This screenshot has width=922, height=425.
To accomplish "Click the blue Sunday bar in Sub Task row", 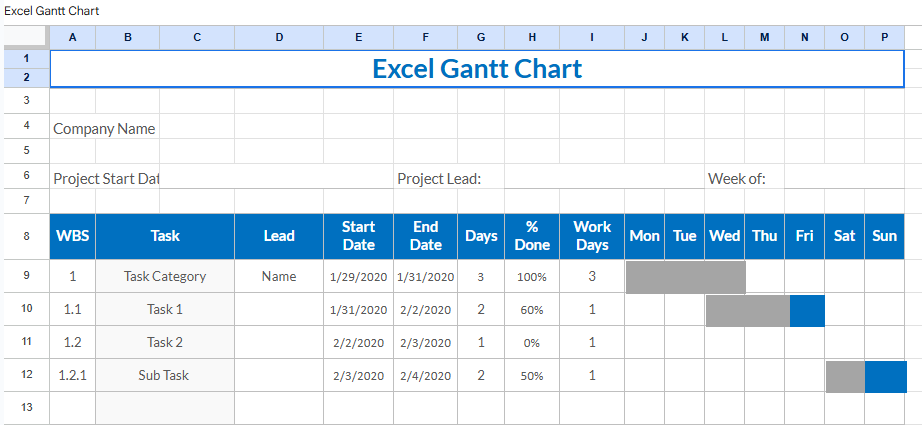I will coord(884,377).
